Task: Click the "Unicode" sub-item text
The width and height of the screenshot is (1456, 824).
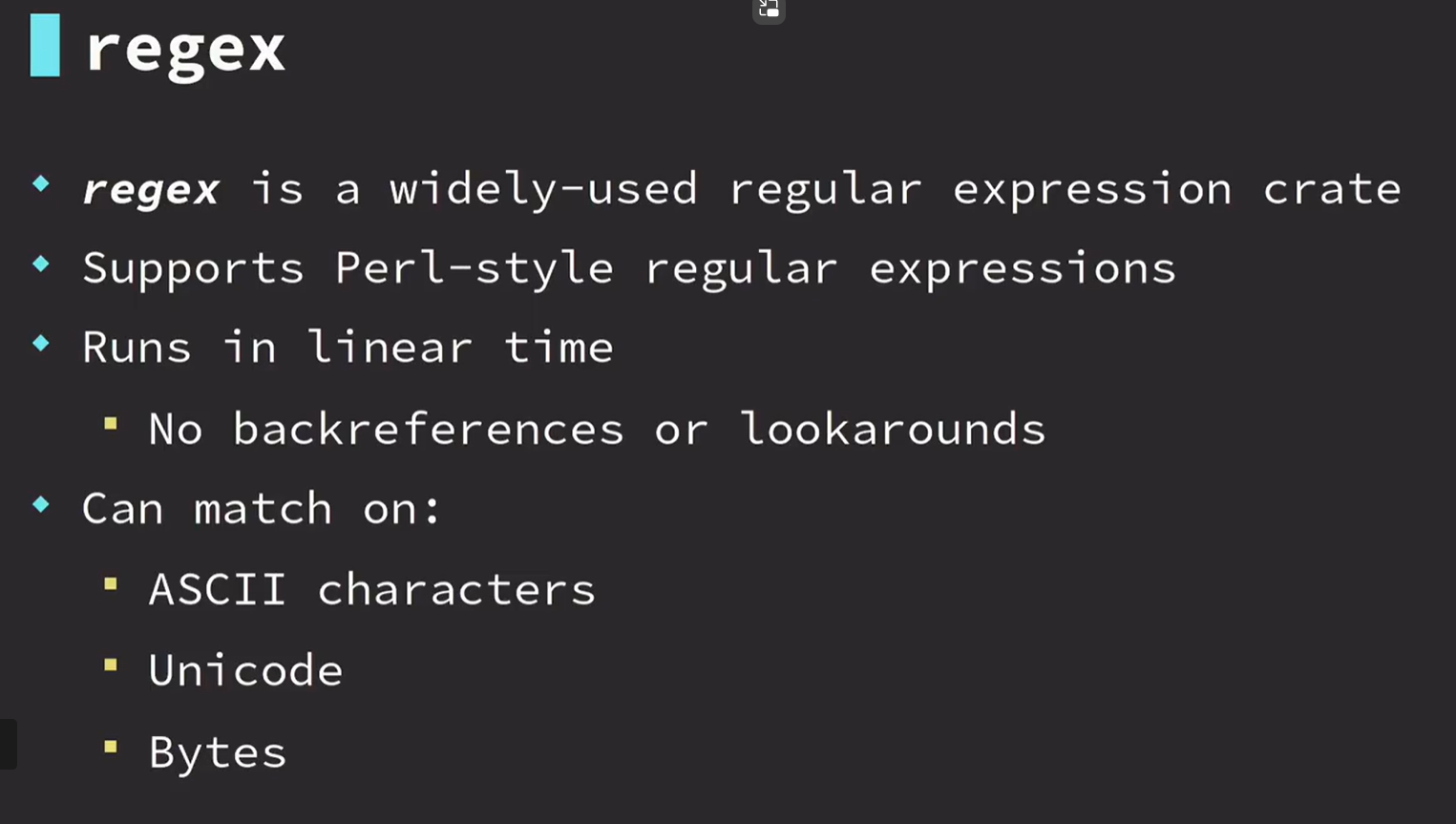Action: pyautogui.click(x=245, y=670)
